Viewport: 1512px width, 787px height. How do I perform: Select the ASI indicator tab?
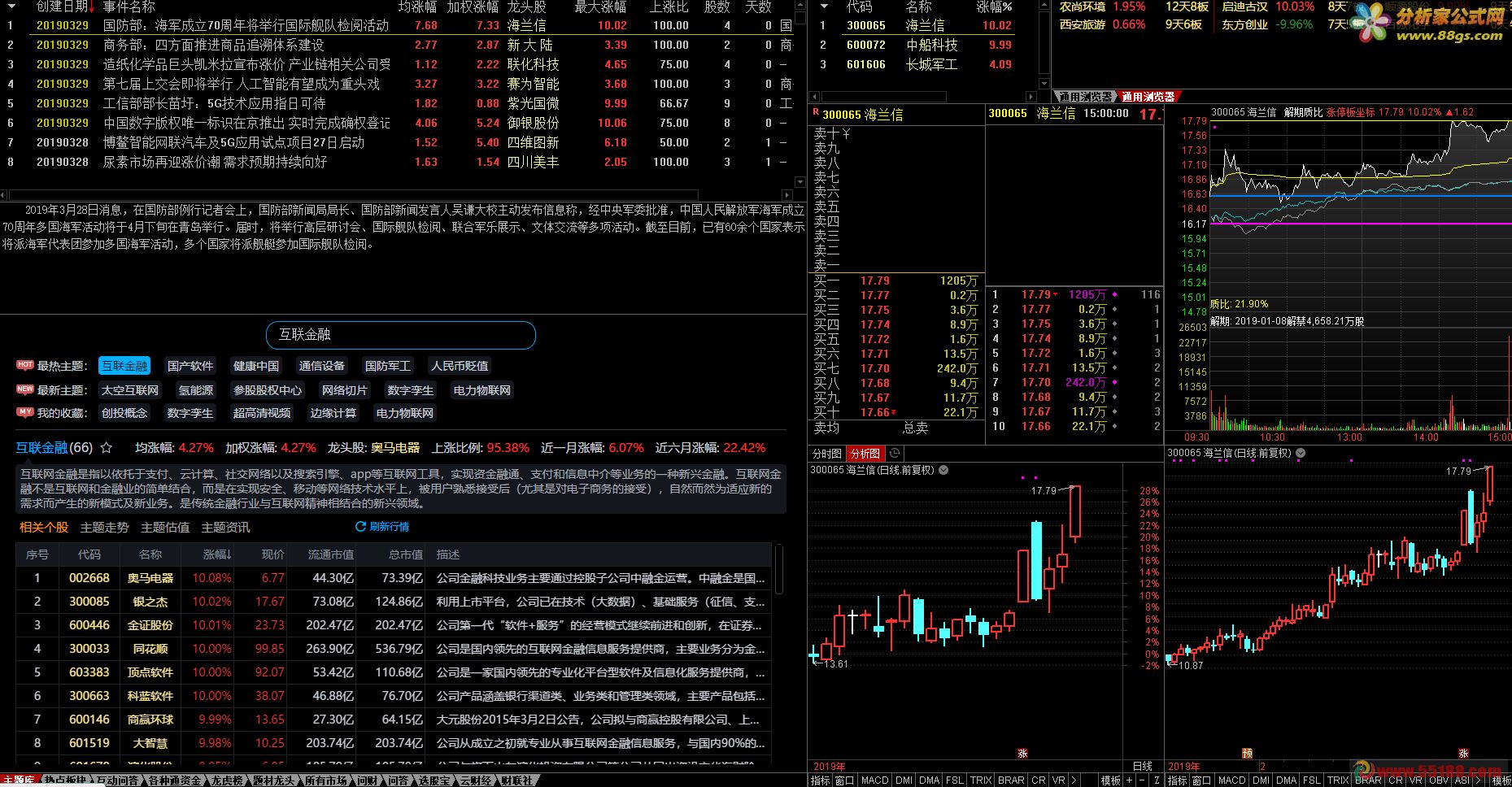[1462, 780]
